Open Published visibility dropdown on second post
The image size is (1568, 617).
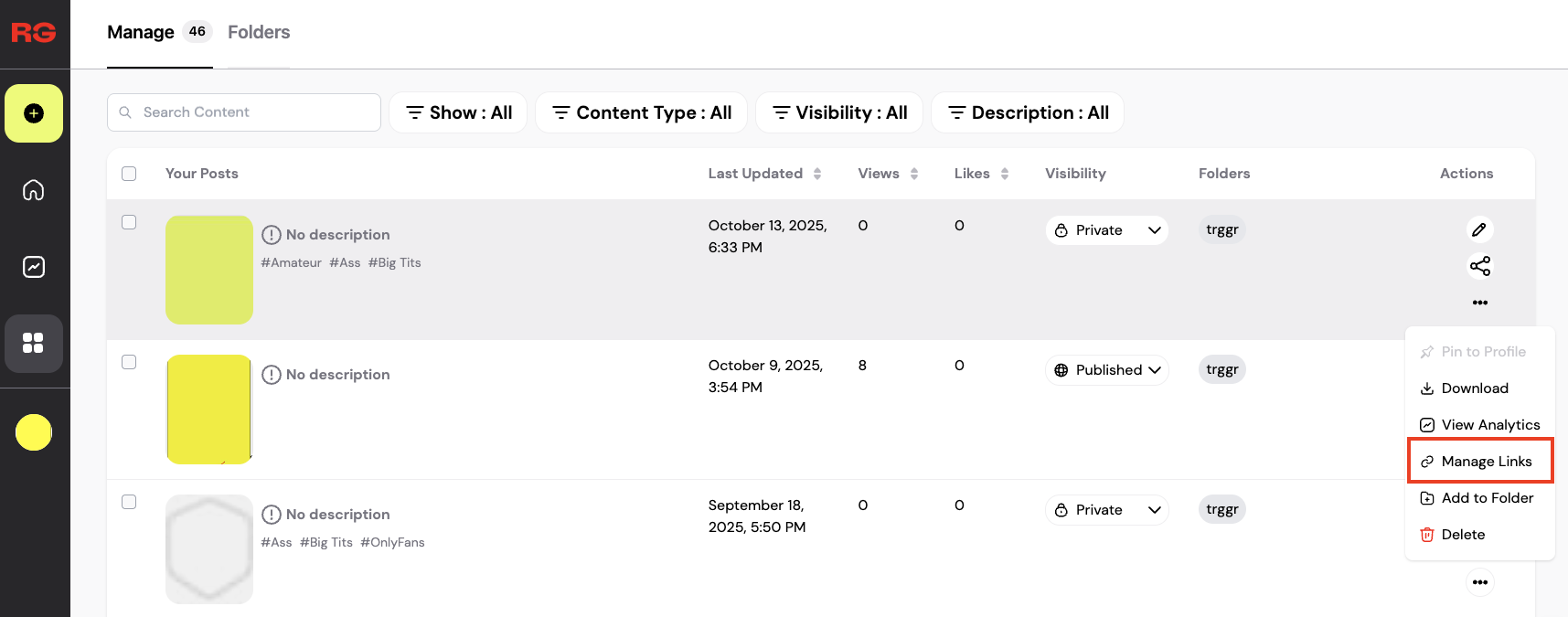point(1106,370)
